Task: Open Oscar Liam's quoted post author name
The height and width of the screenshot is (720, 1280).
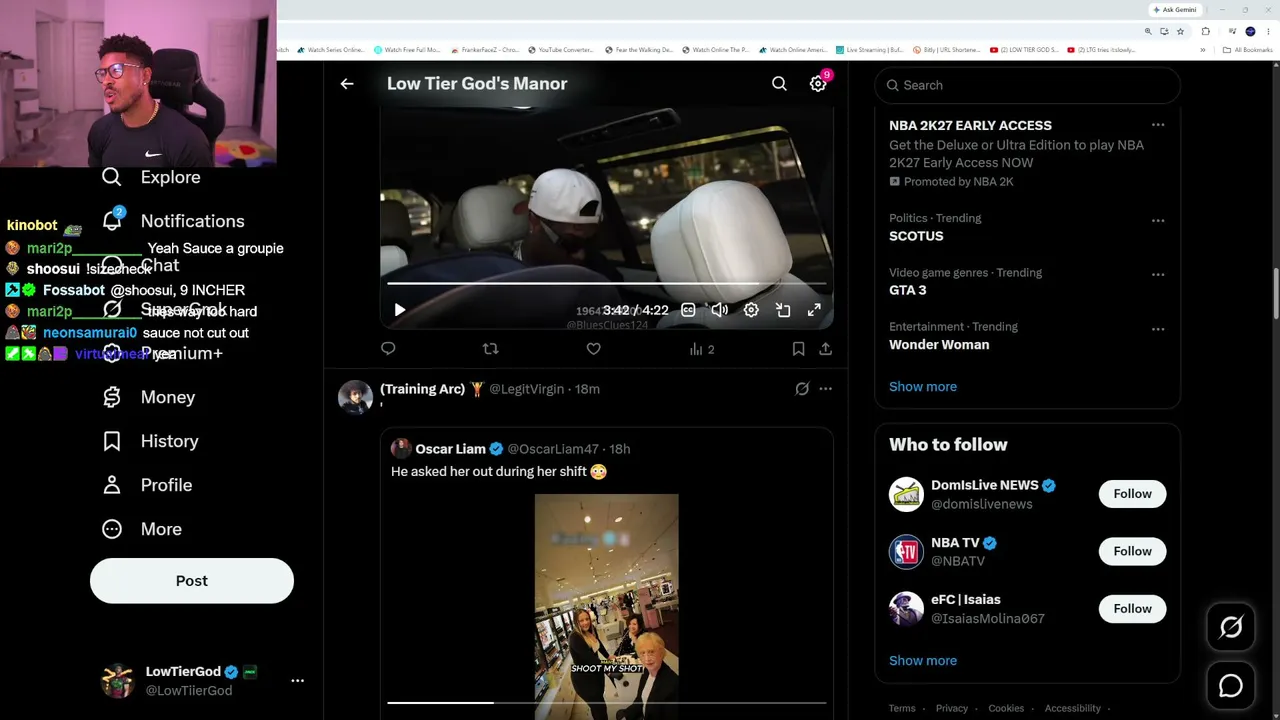Action: (450, 449)
